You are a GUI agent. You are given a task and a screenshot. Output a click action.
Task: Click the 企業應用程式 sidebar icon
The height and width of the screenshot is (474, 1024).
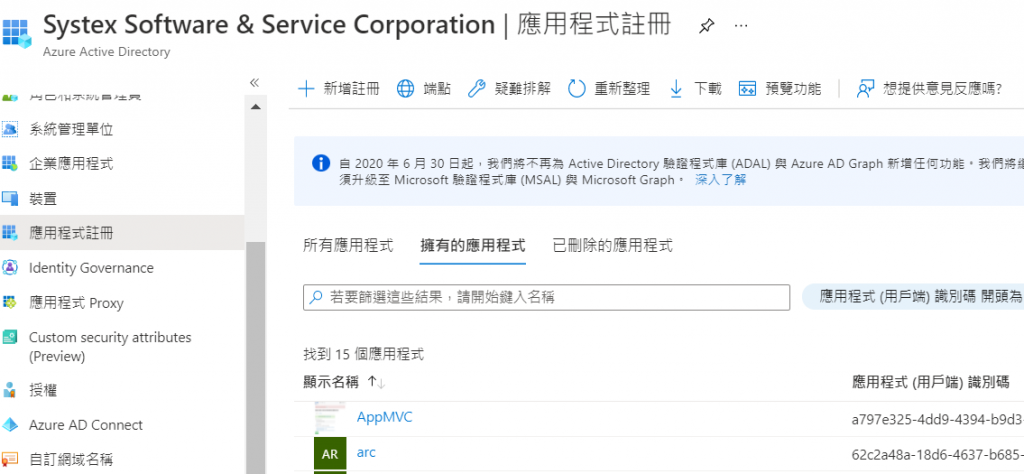(x=10, y=163)
